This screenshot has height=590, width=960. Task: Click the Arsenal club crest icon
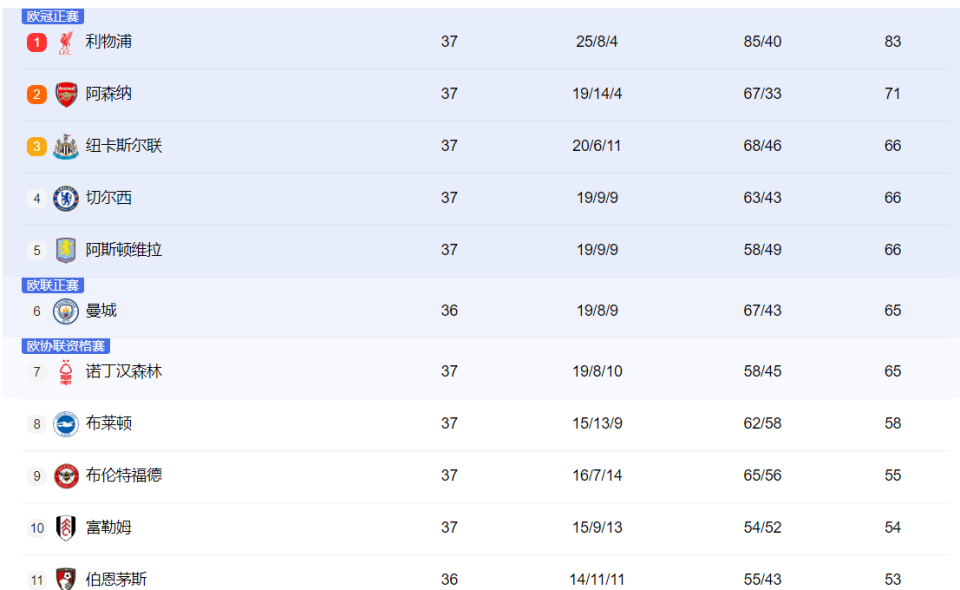point(66,94)
